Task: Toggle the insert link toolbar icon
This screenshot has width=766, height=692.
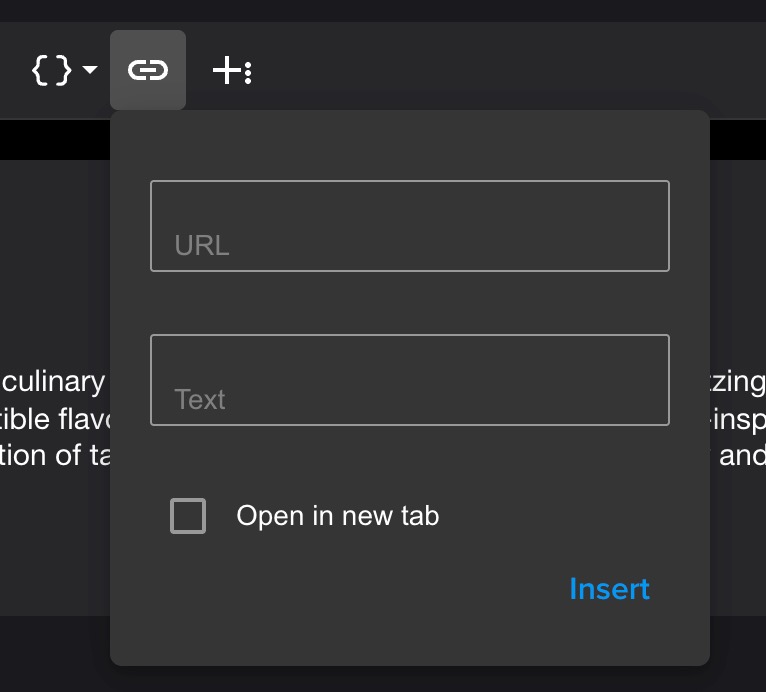Action: pyautogui.click(x=148, y=70)
